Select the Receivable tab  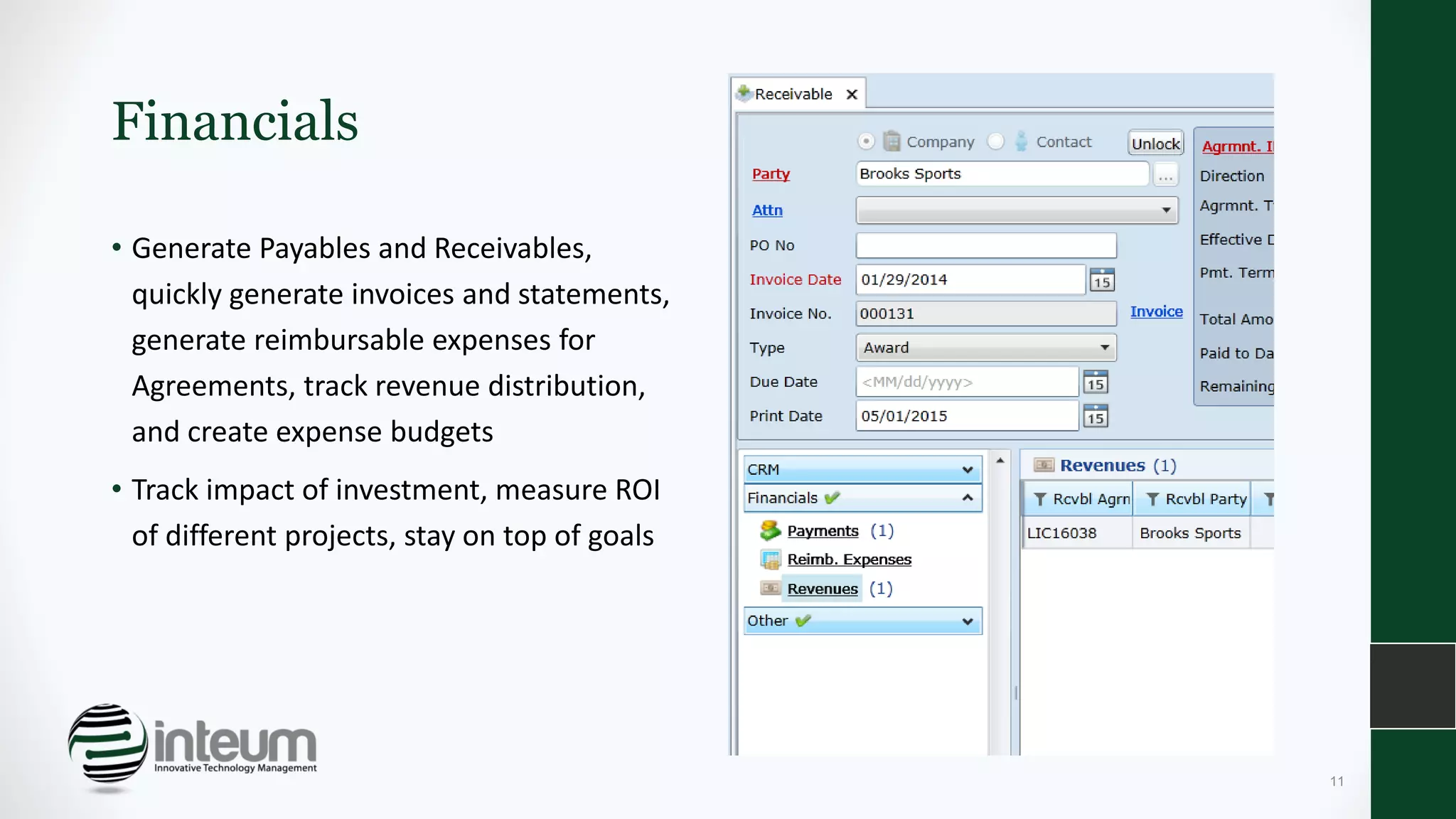[798, 94]
